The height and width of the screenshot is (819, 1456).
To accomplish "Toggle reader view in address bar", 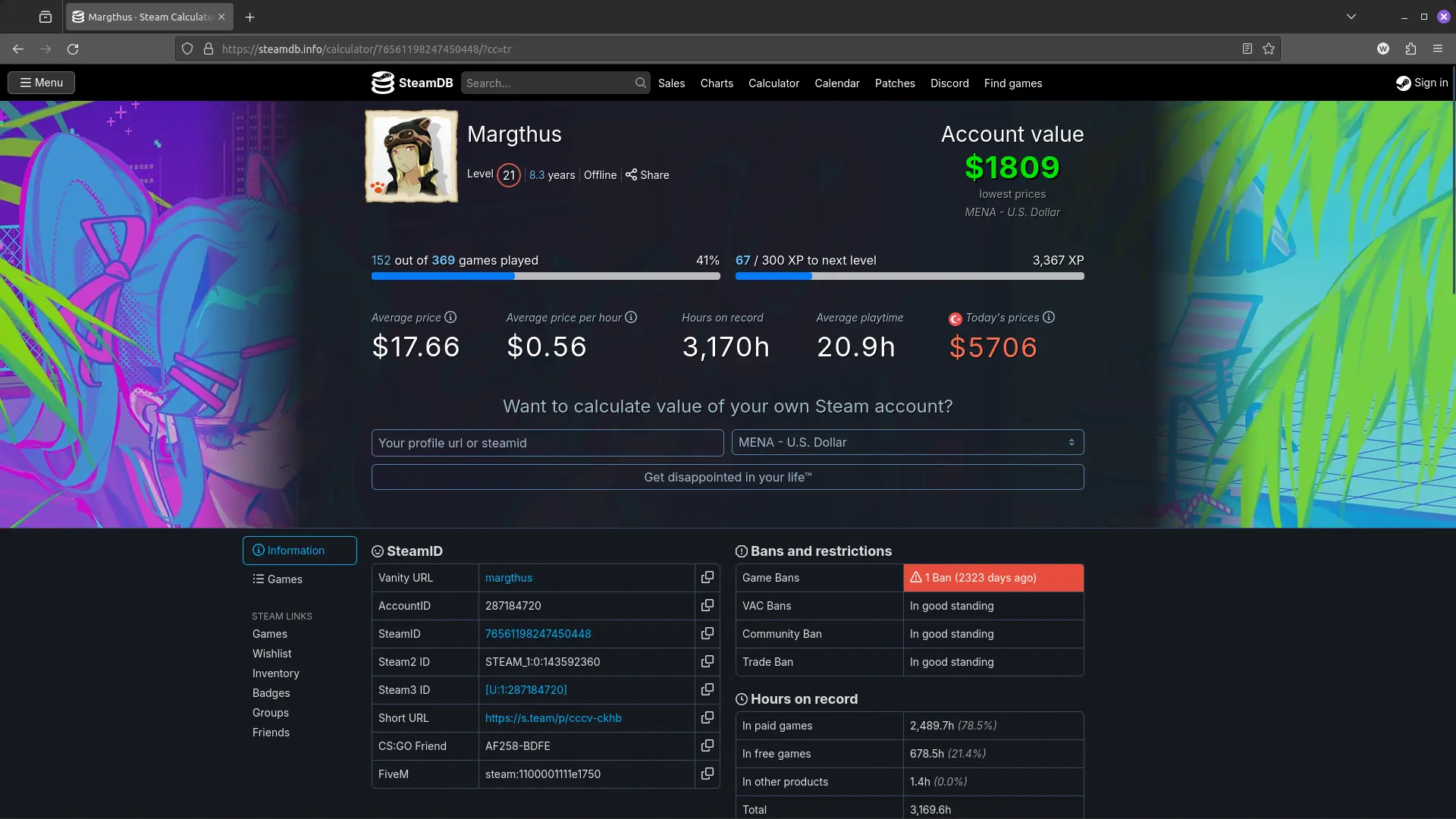I will [x=1247, y=49].
